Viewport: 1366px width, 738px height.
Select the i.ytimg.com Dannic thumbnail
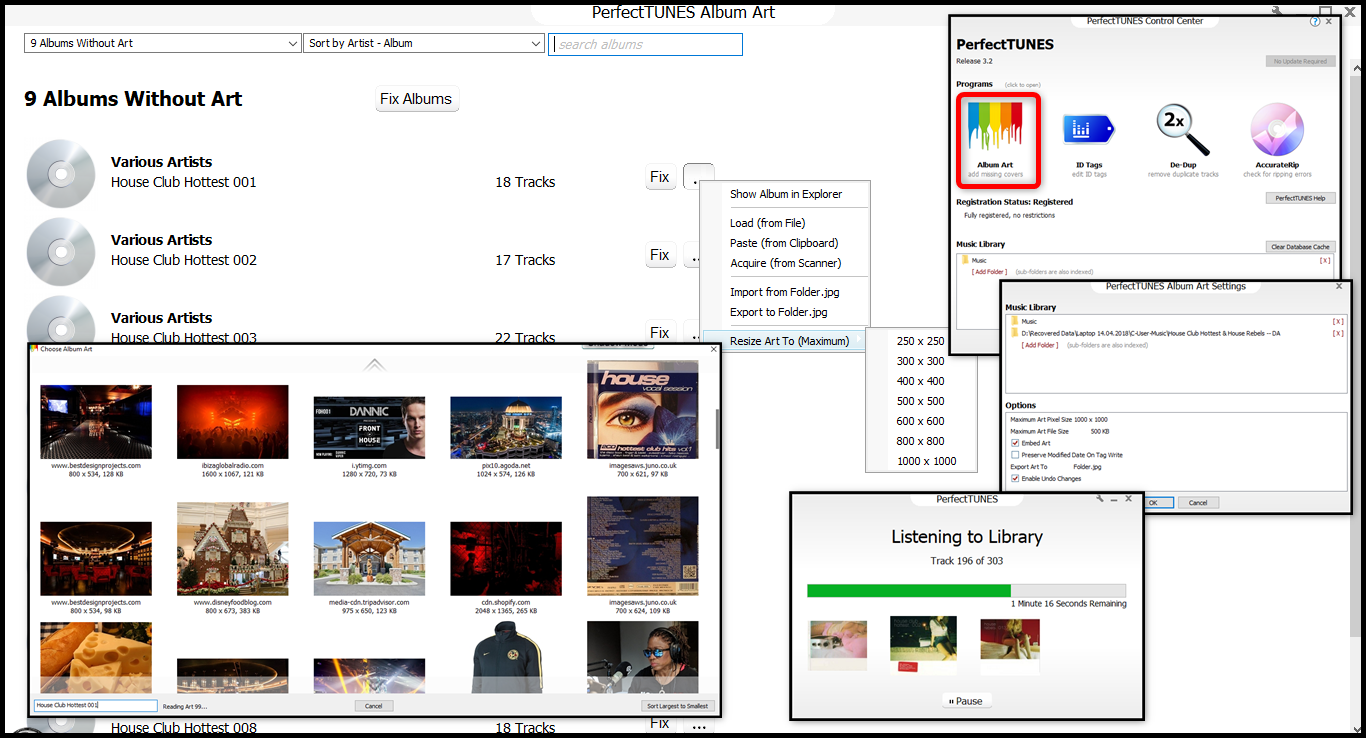[x=369, y=428]
